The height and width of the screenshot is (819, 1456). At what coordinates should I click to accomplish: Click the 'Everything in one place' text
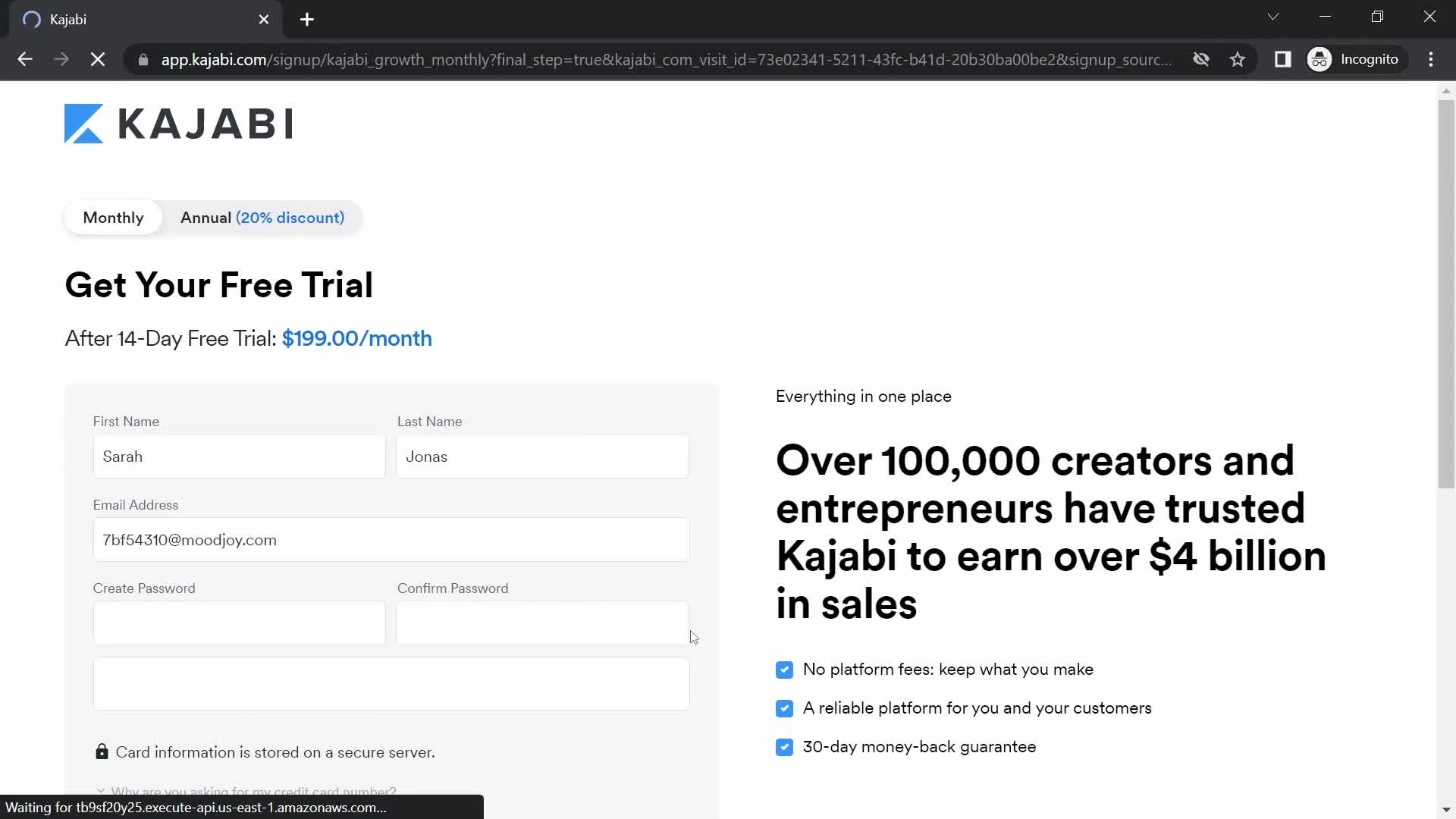pos(863,397)
